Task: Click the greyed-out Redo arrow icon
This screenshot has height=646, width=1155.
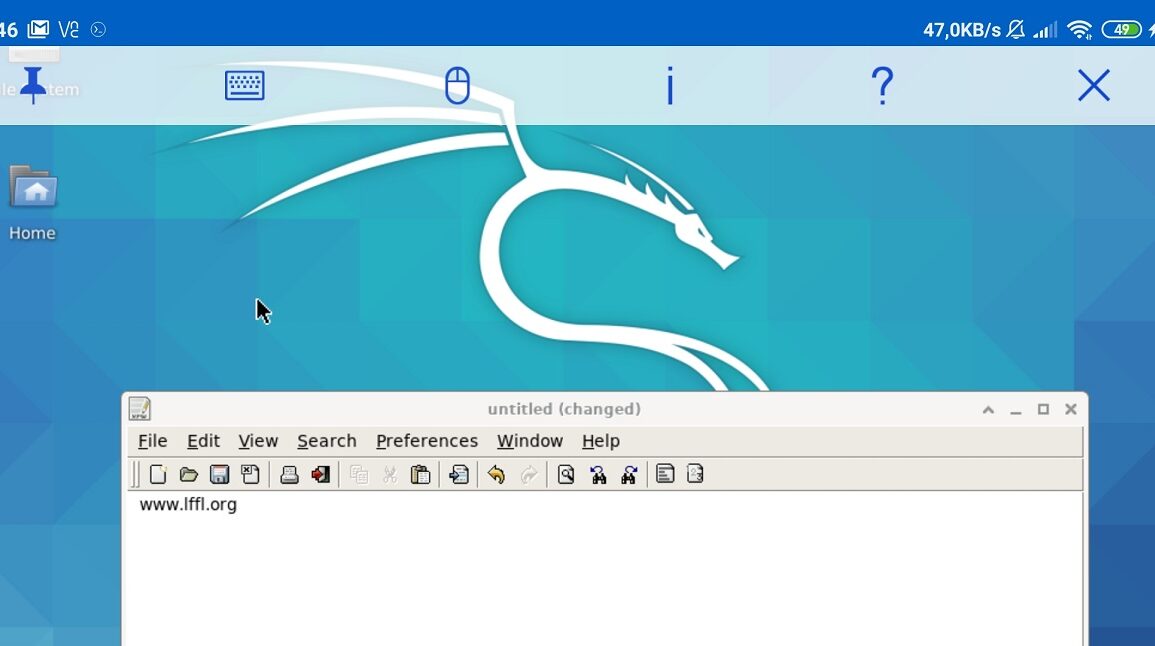Action: pos(528,474)
